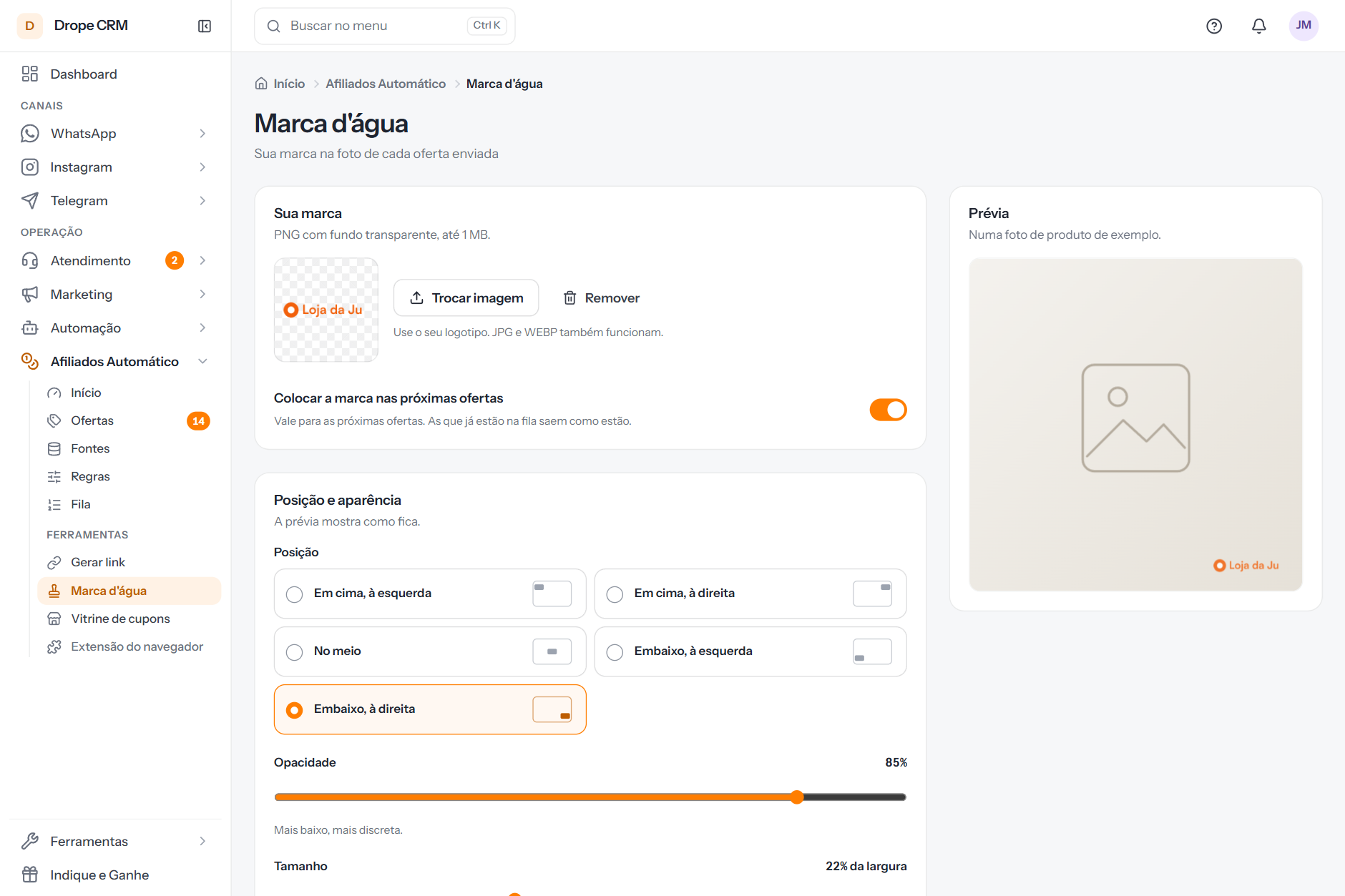Click the Instagram icon in sidebar
The image size is (1345, 896).
pyautogui.click(x=29, y=167)
